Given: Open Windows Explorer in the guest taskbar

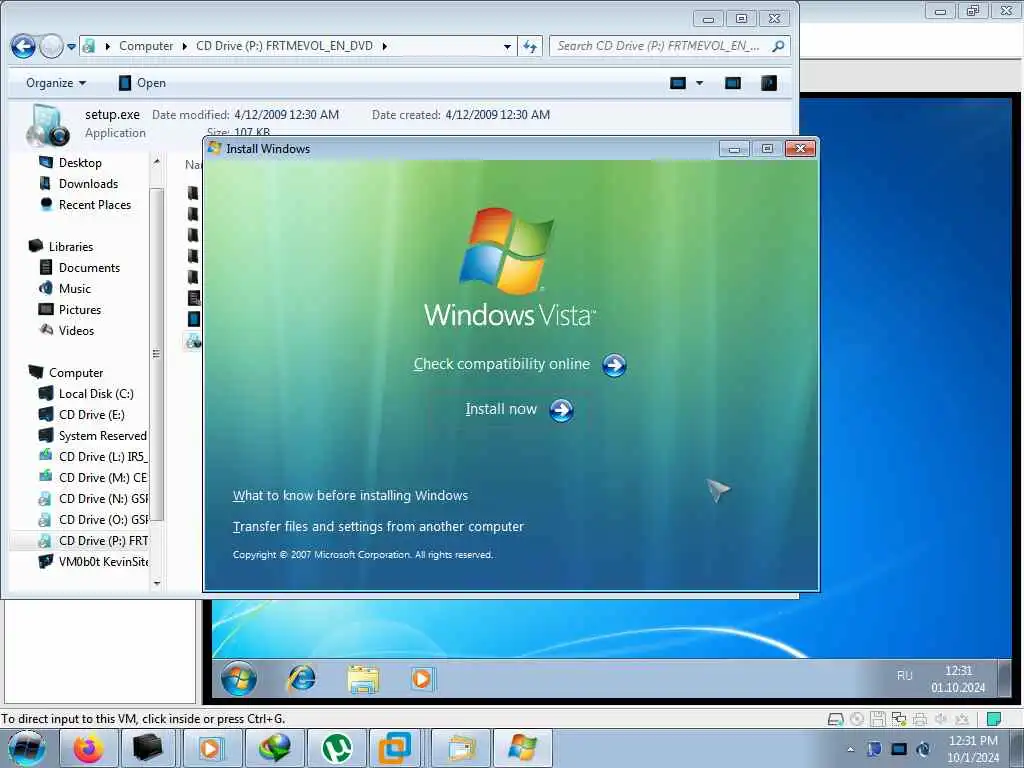Looking at the screenshot, I should tap(363, 679).
